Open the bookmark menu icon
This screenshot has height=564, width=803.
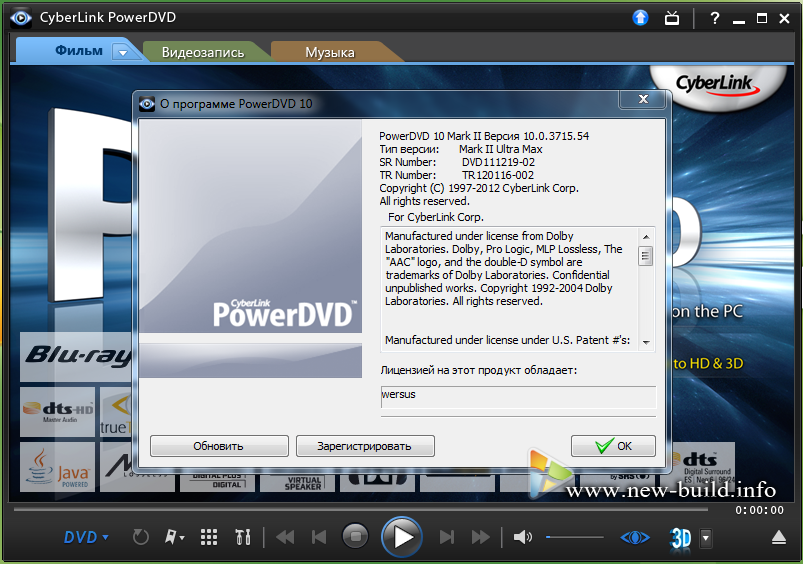point(174,537)
